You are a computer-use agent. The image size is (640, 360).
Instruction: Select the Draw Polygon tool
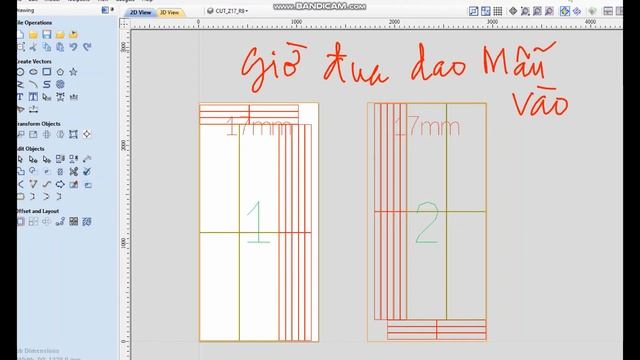tap(60, 72)
